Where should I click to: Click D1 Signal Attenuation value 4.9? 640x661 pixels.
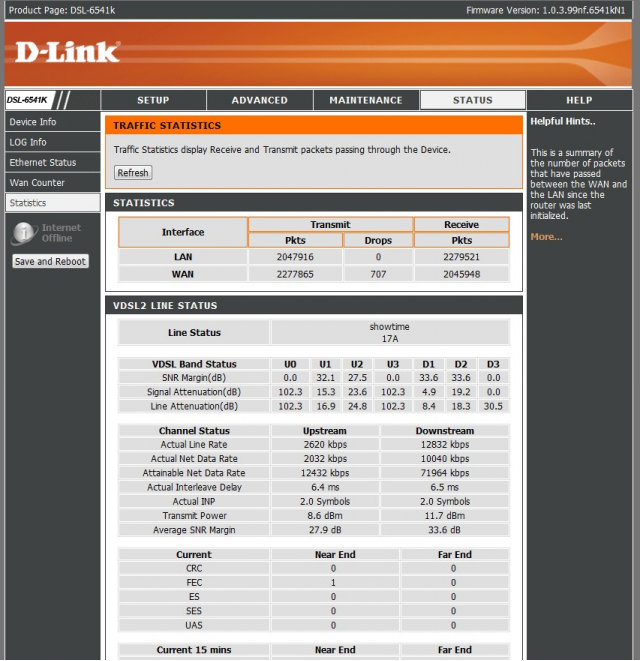tap(429, 392)
